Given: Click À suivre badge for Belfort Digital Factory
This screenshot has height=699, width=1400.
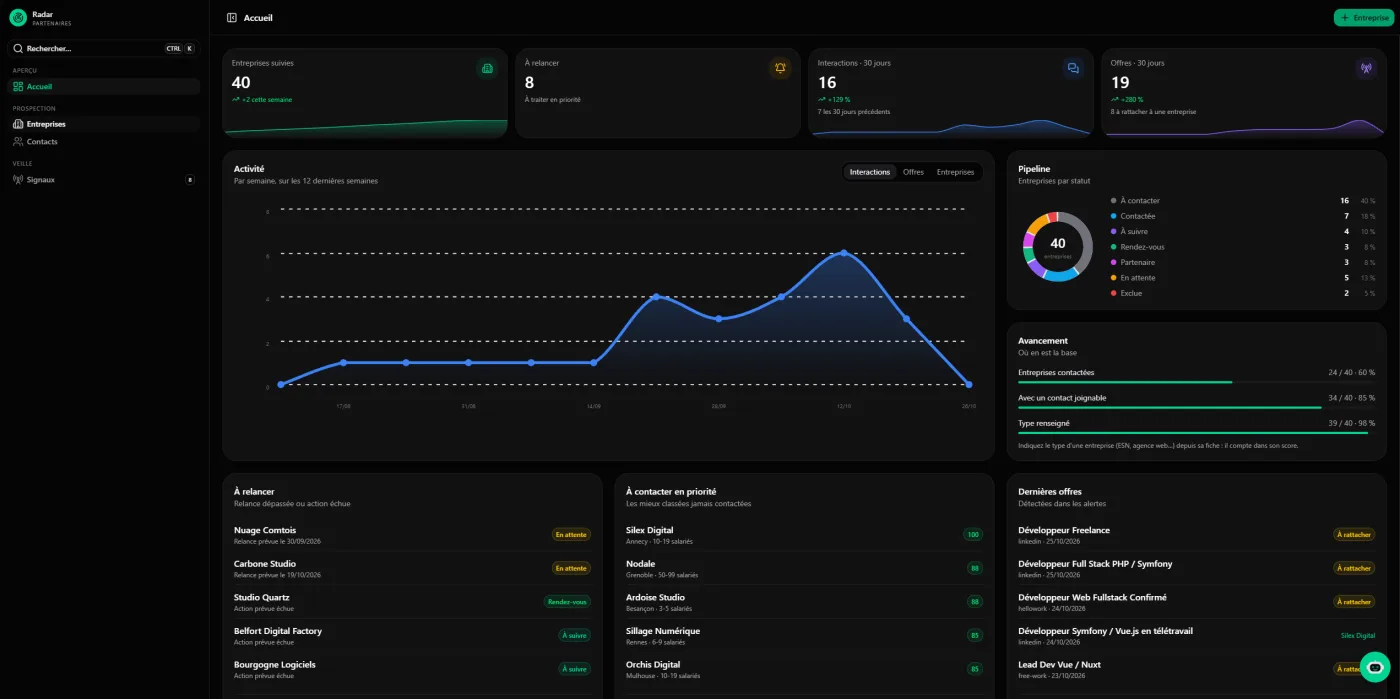Looking at the screenshot, I should click(x=574, y=635).
